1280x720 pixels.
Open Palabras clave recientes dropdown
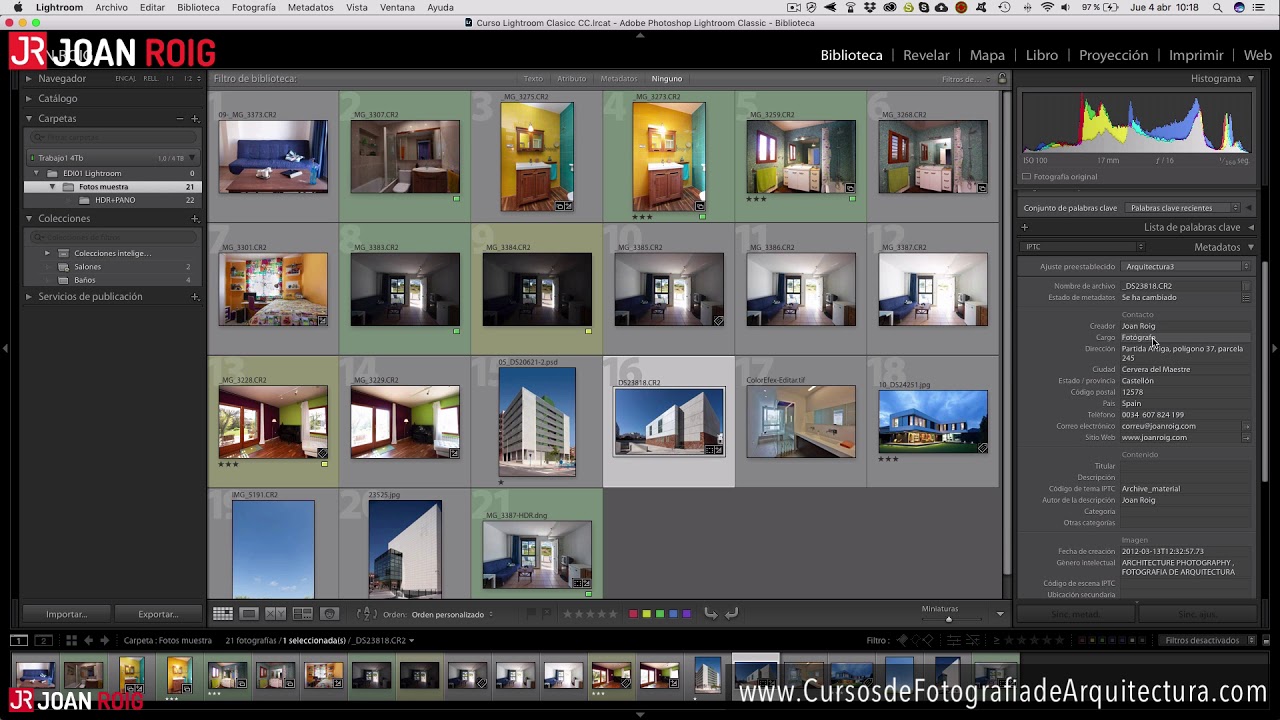pos(1182,208)
